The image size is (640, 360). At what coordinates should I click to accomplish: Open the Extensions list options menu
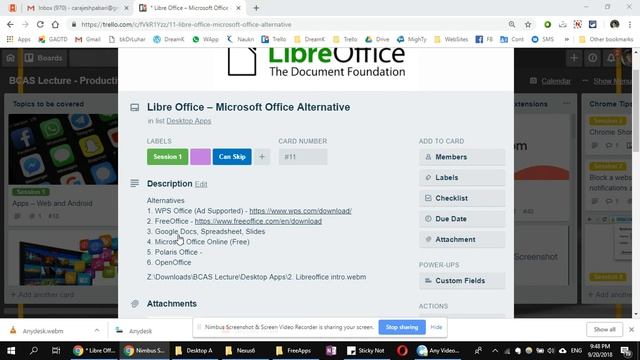[x=567, y=104]
